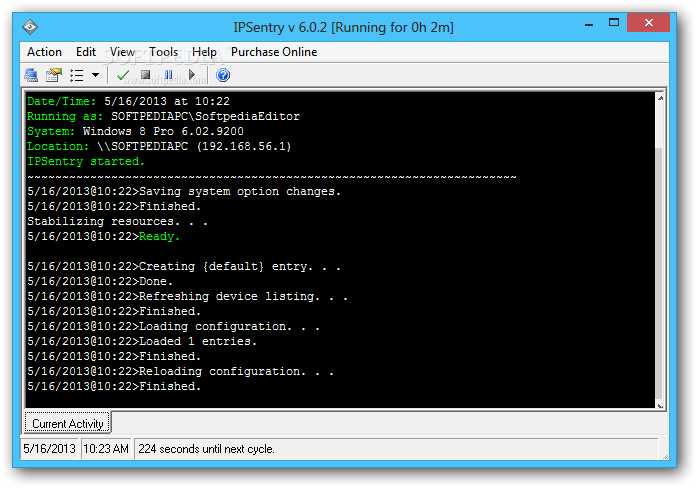This screenshot has height=488, width=697.
Task: Close the IPSentry window
Action: pyautogui.click(x=649, y=23)
